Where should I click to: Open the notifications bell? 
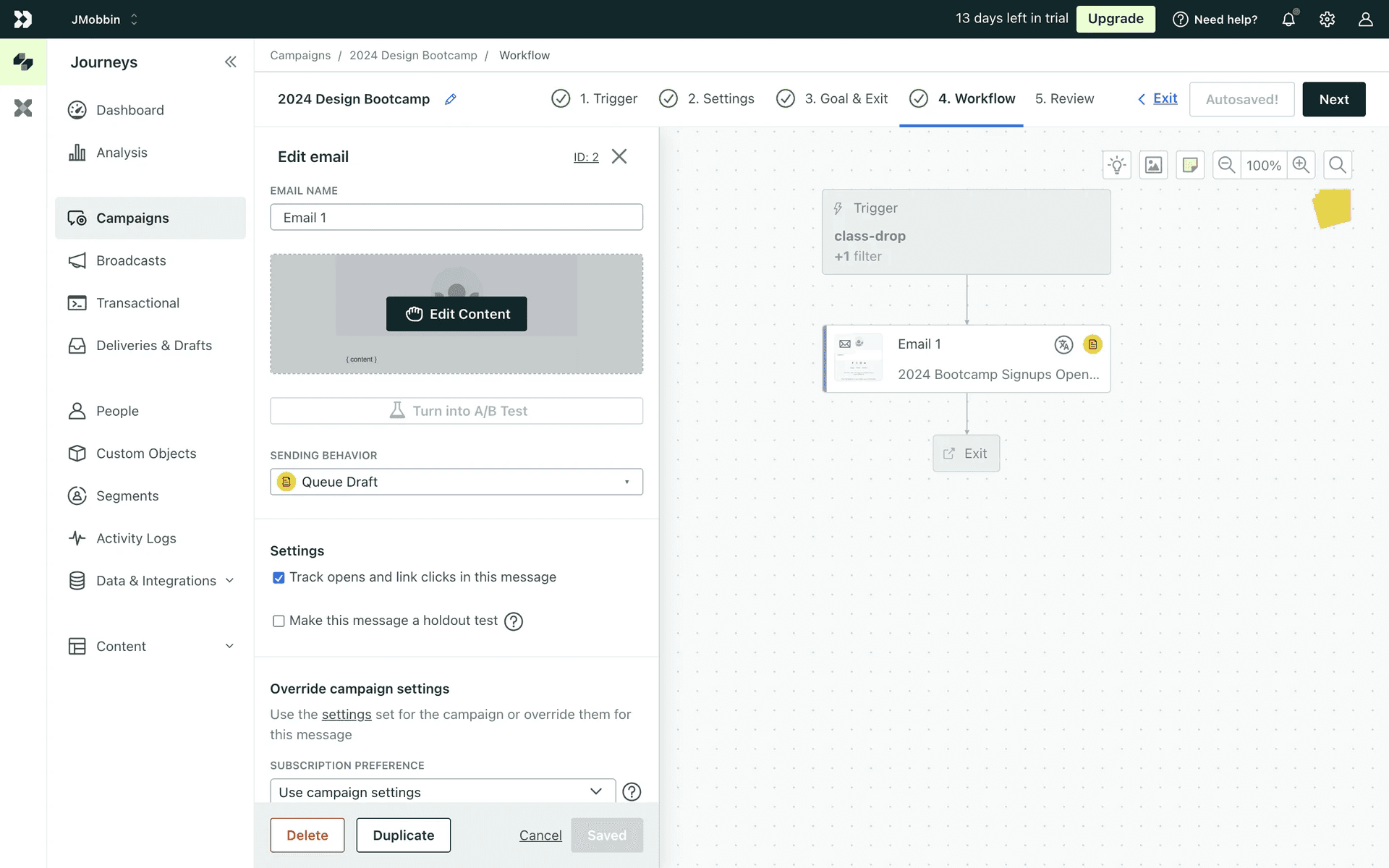click(x=1288, y=20)
